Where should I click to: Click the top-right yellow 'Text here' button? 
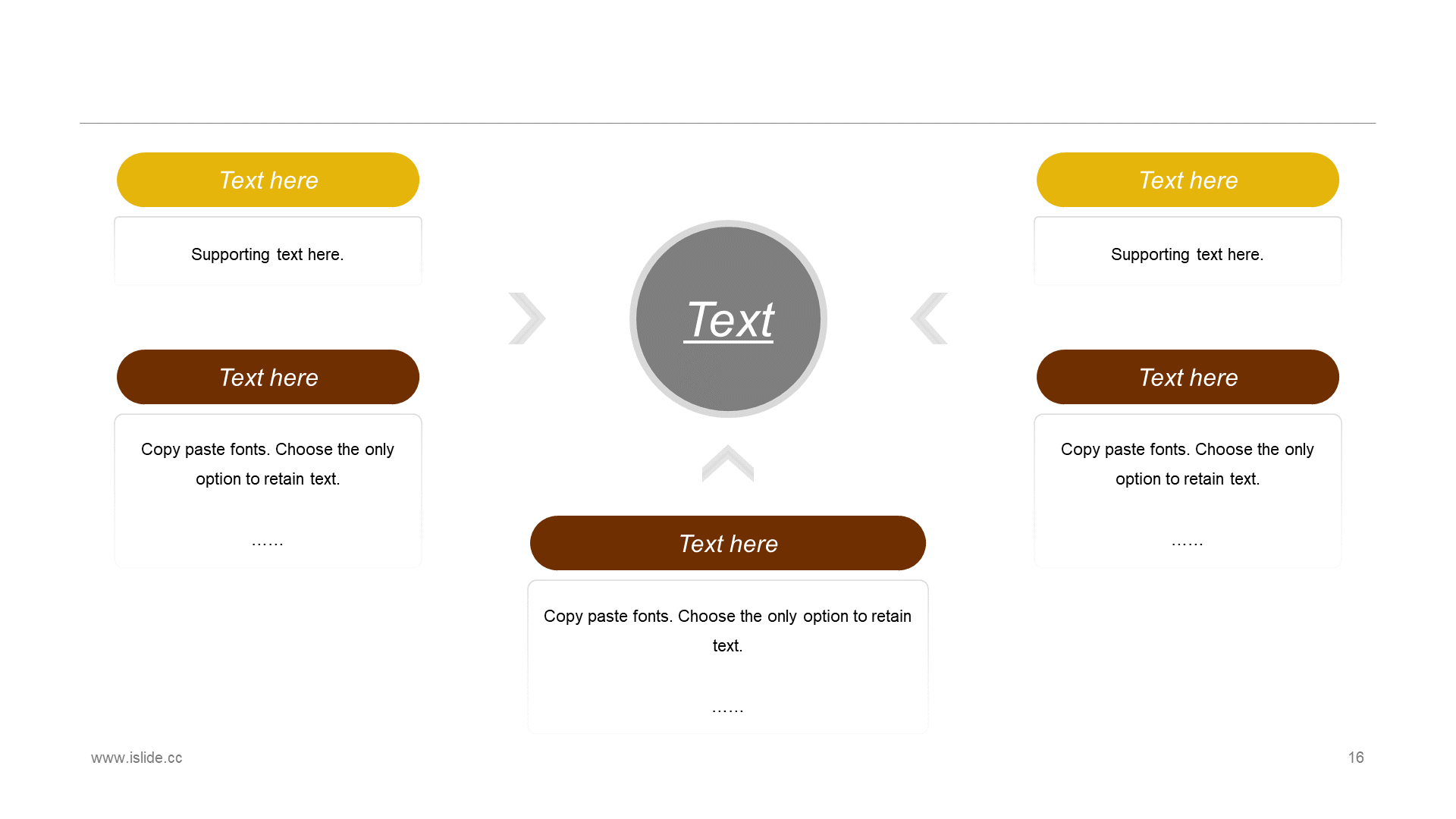coord(1188,180)
